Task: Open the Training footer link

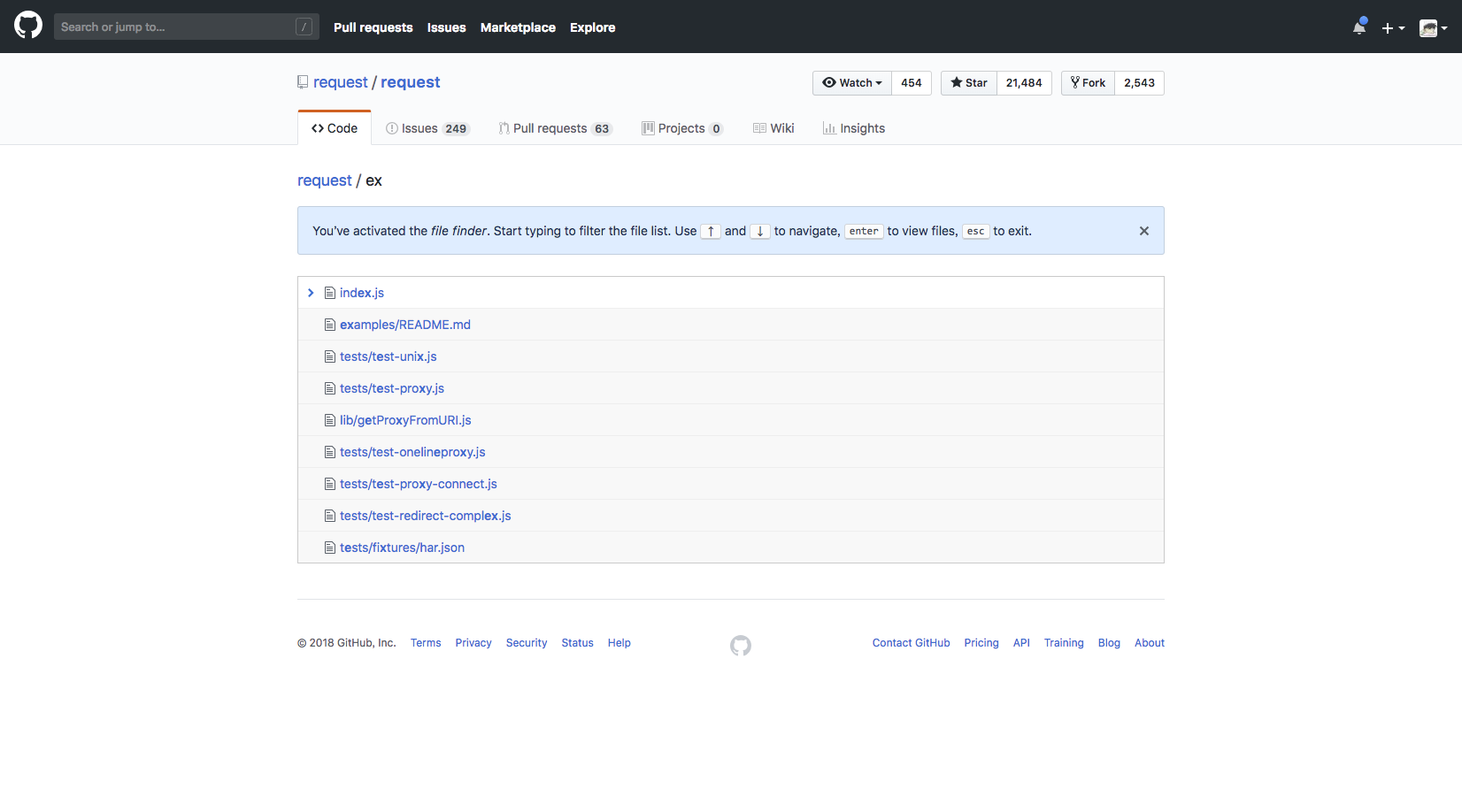Action: point(1064,643)
